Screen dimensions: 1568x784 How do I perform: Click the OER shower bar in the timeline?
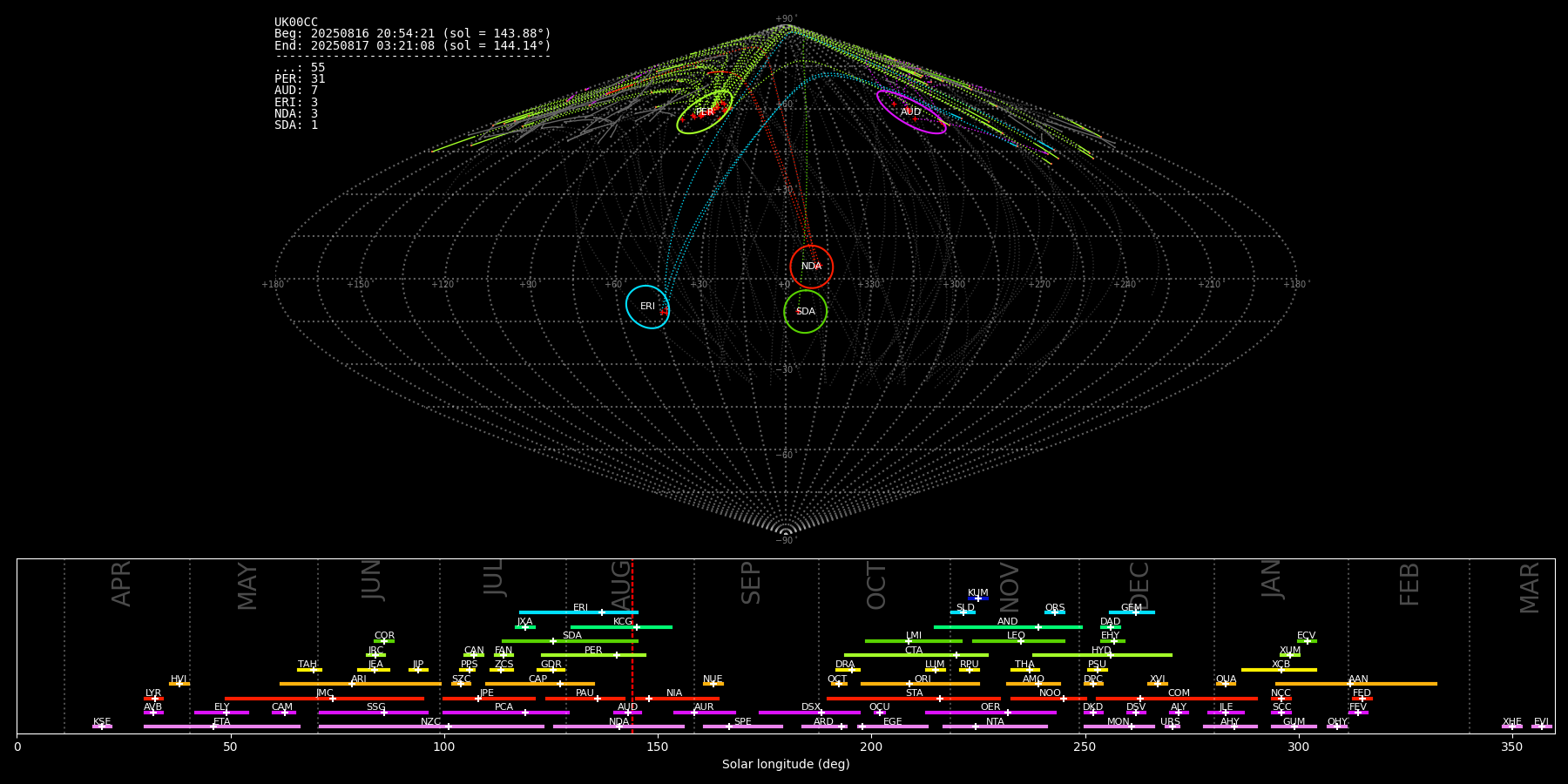[x=990, y=713]
